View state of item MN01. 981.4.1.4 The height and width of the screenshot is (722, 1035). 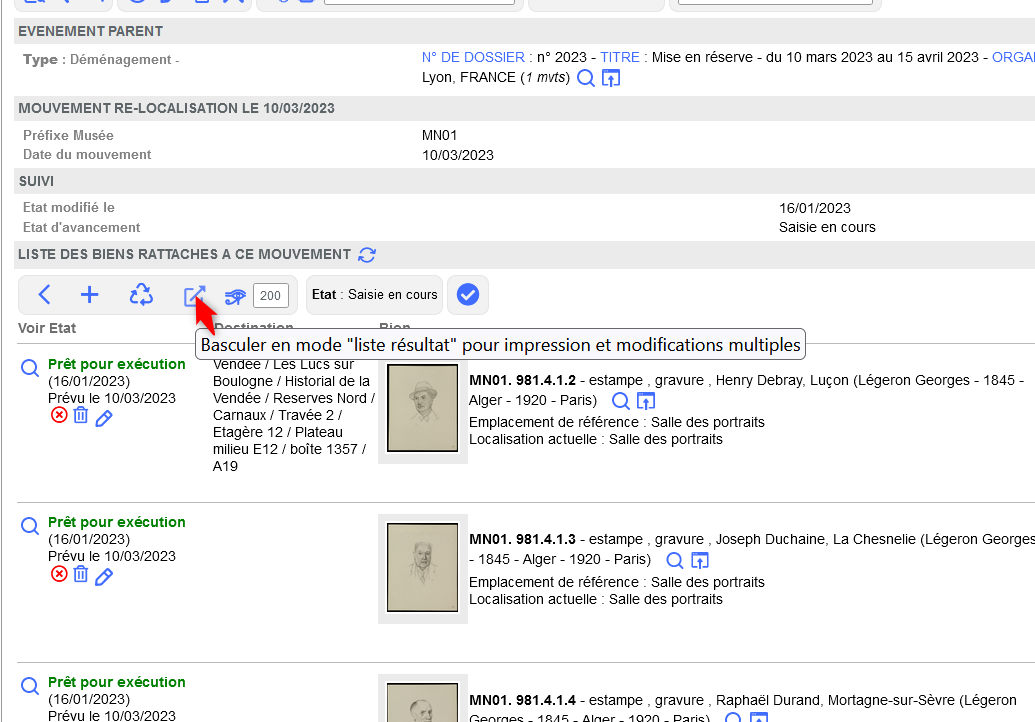(x=30, y=686)
